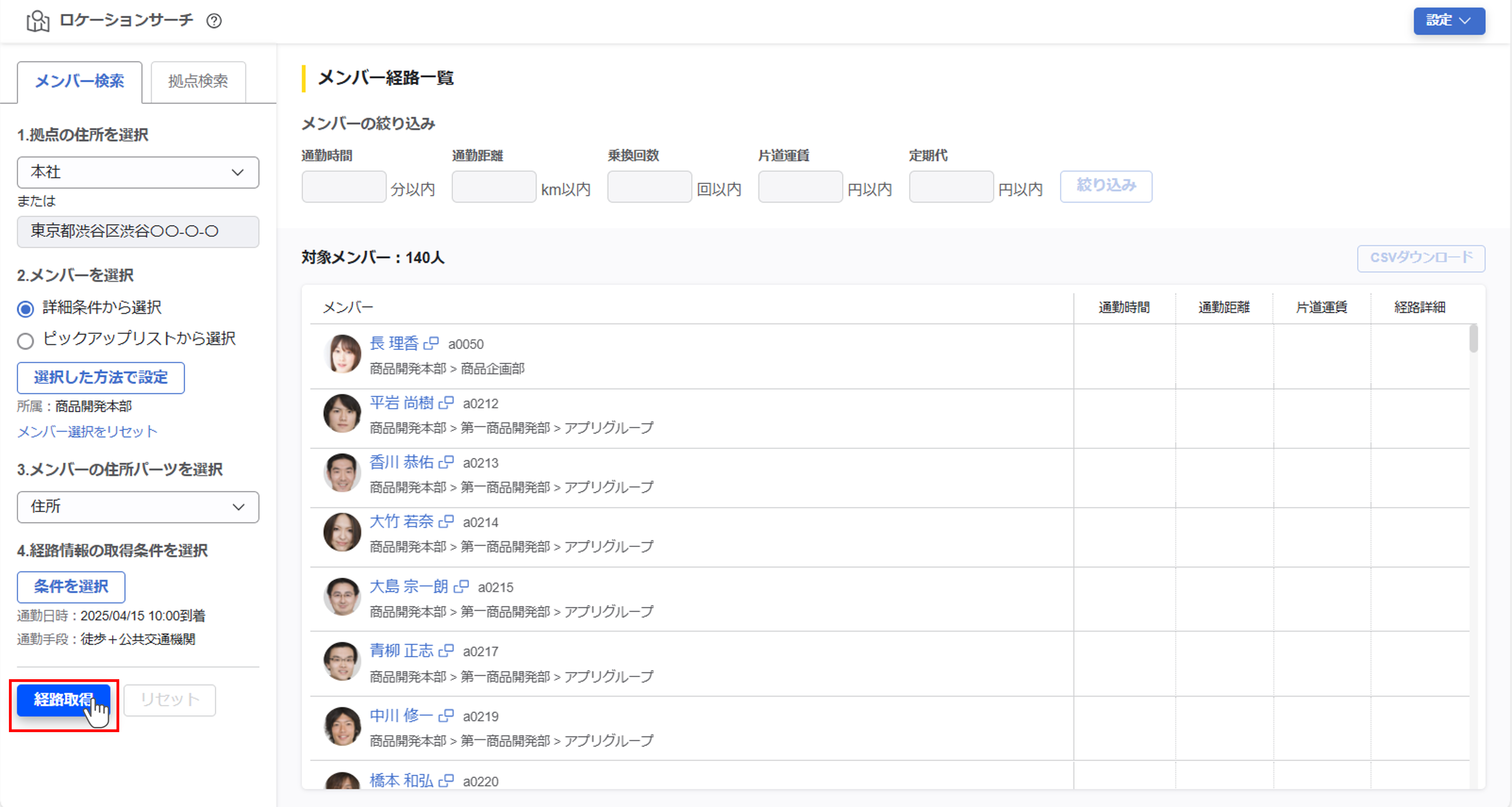Screen dimensions: 1512x807
Task: Open the ロケーションサーチ help icon
Action: tap(215, 21)
